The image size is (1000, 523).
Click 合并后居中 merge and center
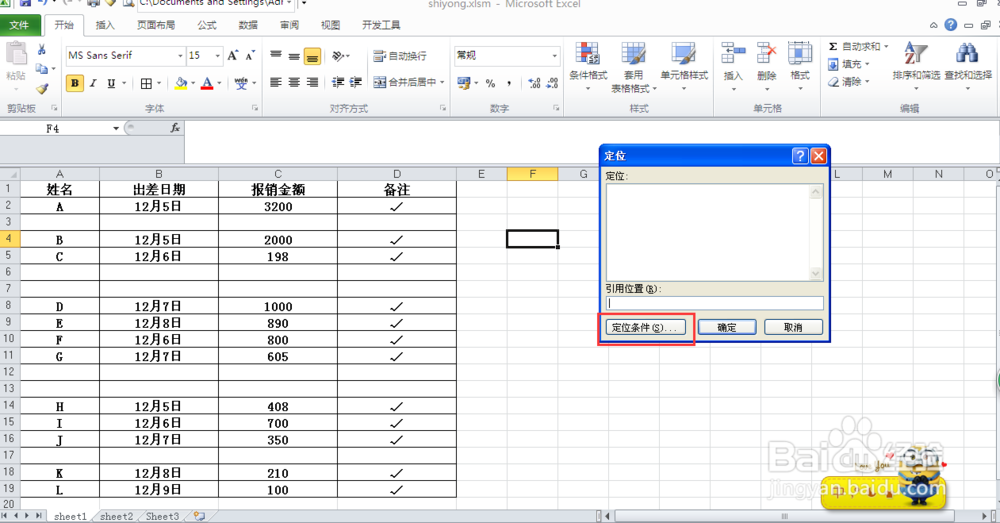[405, 82]
